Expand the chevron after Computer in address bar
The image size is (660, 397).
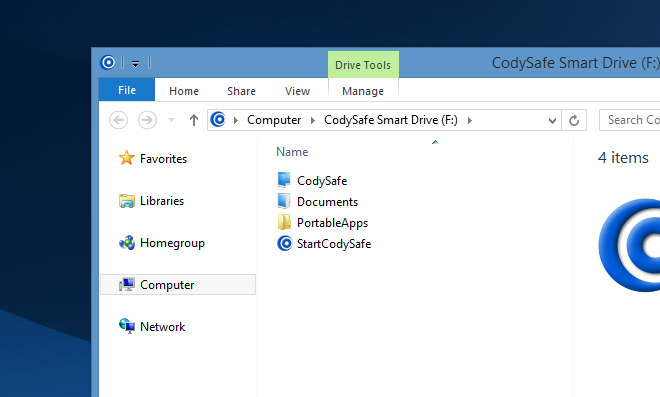(x=313, y=121)
